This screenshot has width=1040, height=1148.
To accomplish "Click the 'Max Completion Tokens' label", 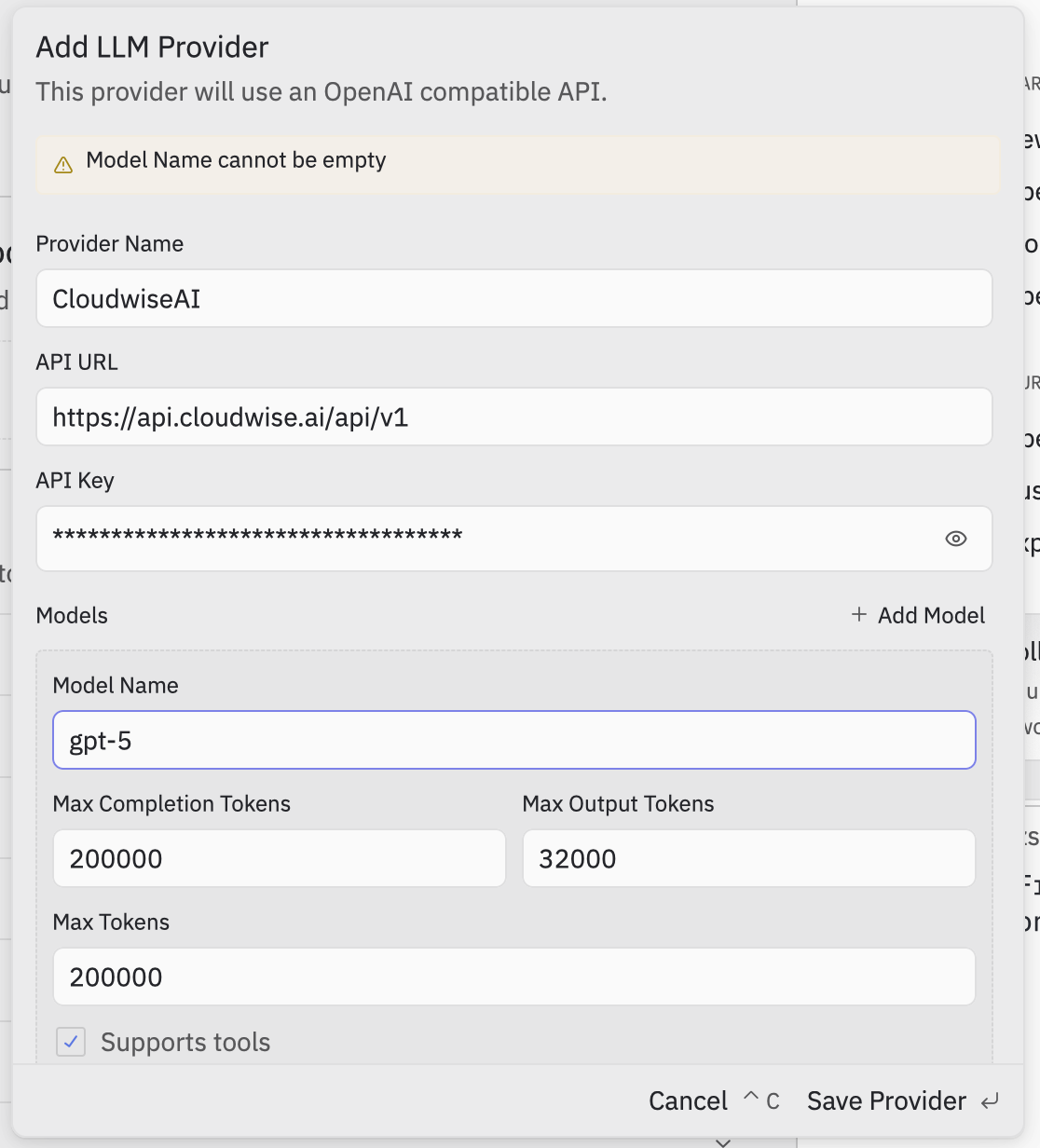I will [x=171, y=803].
